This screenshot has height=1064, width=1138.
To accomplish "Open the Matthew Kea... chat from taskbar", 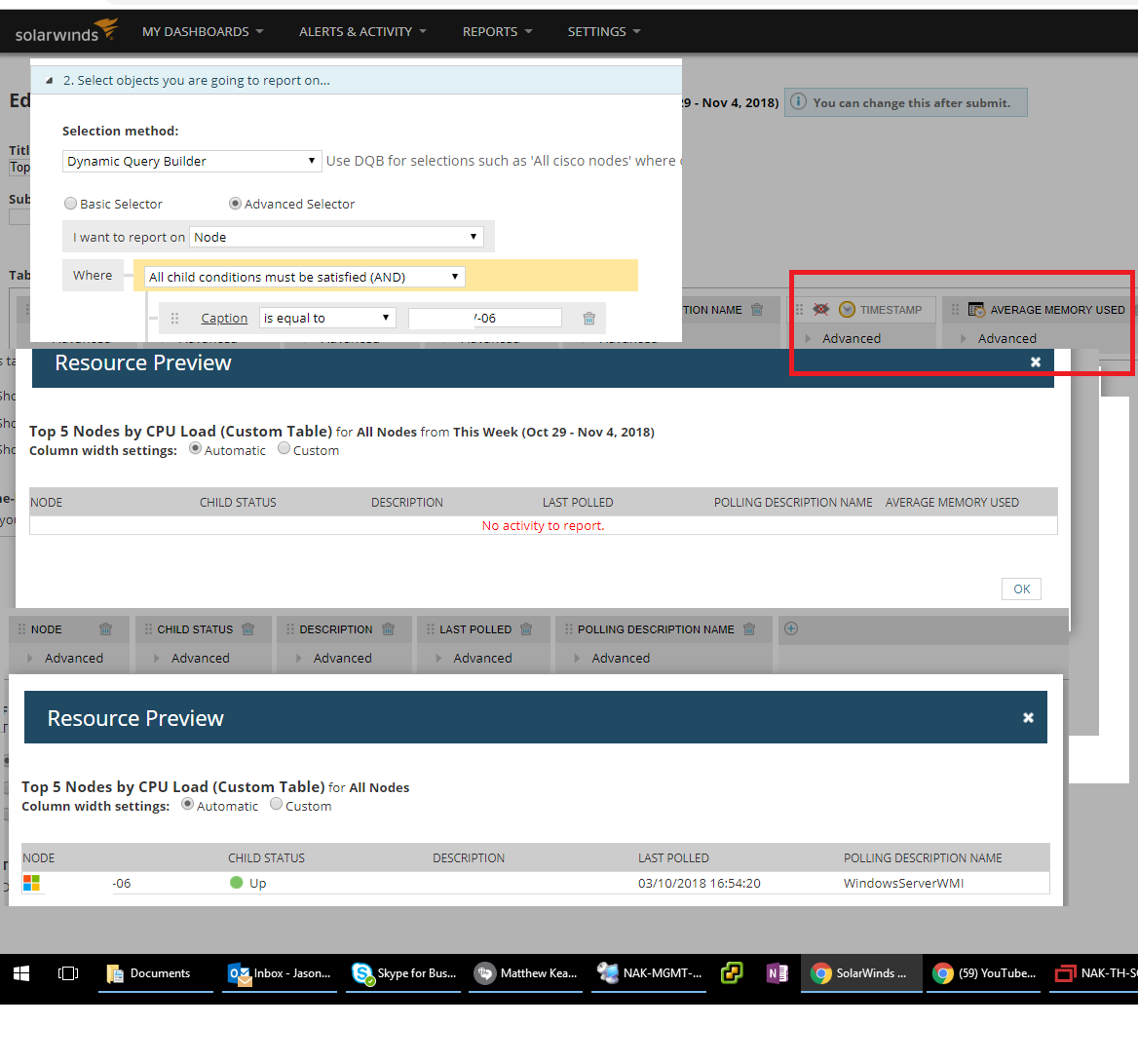I will coord(525,973).
